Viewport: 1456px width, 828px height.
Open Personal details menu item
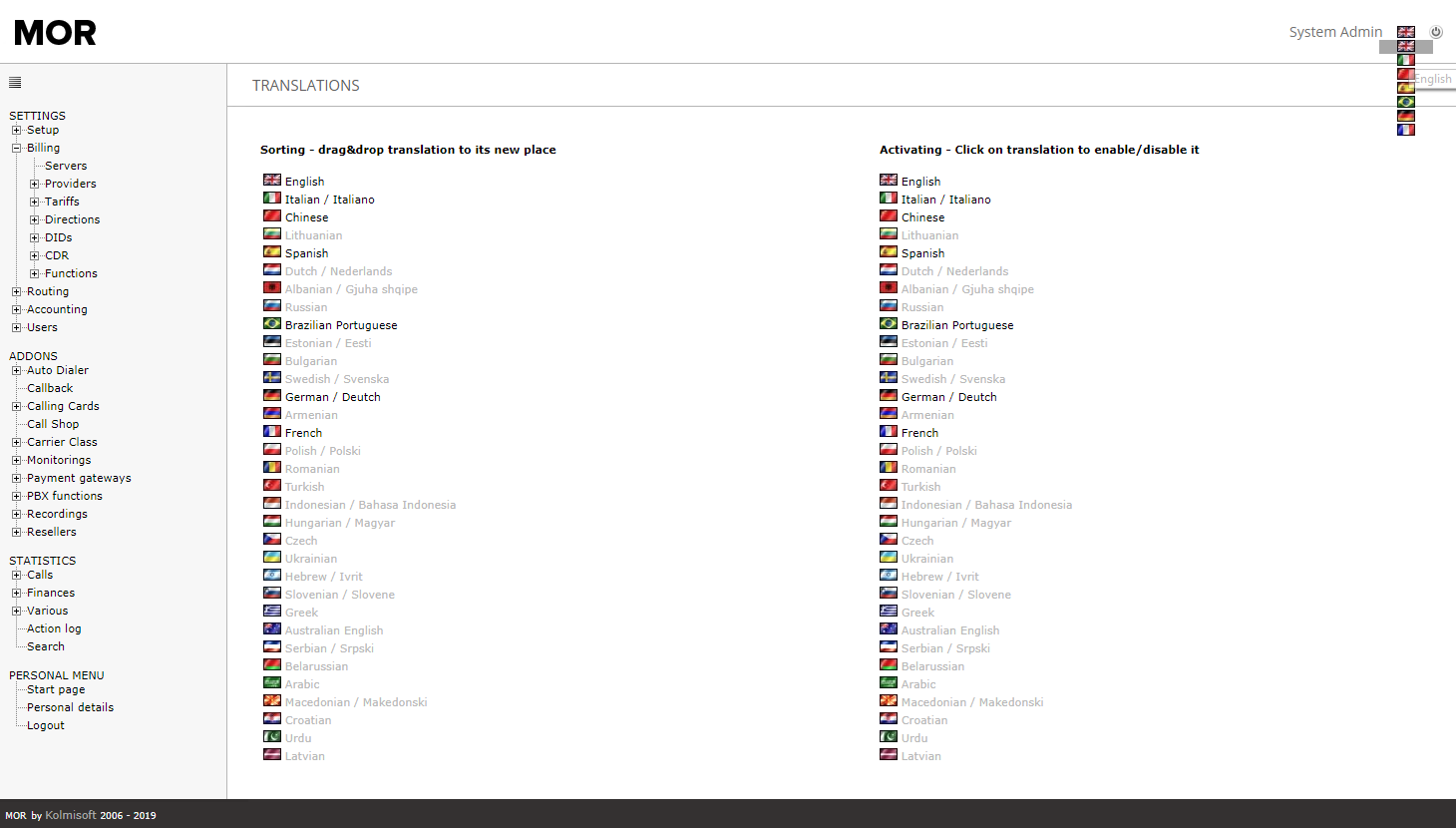(x=70, y=707)
